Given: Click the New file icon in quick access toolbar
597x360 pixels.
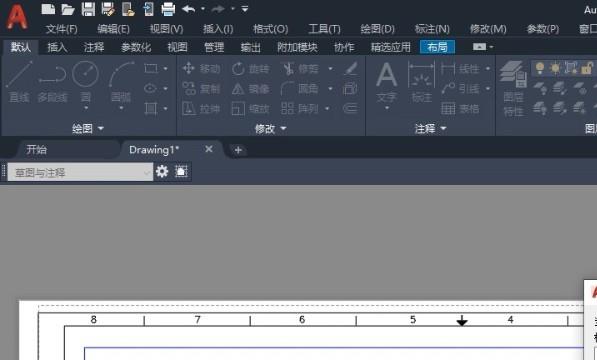Looking at the screenshot, I should click(x=48, y=9).
